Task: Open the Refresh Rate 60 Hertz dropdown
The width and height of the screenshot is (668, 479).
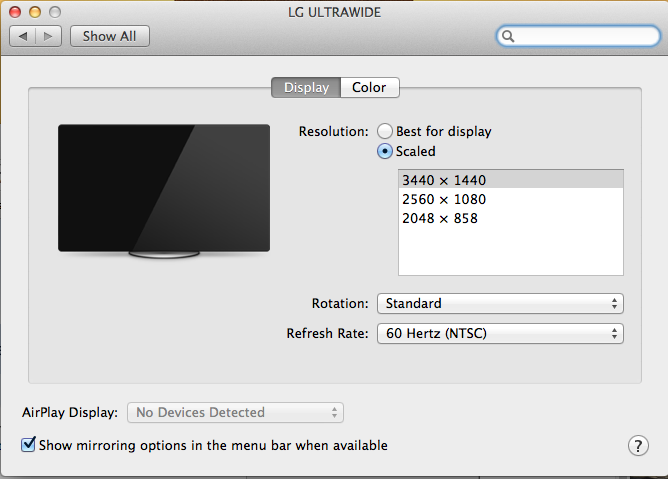Action: tap(500, 333)
